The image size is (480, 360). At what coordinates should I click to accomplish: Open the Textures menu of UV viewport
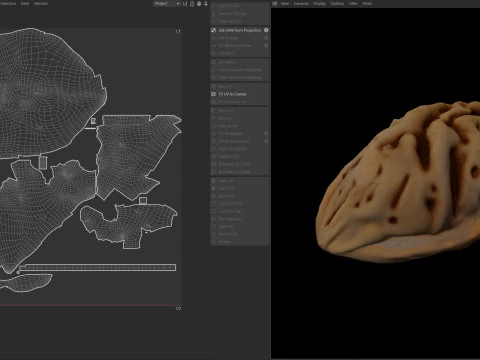(x=41, y=3)
